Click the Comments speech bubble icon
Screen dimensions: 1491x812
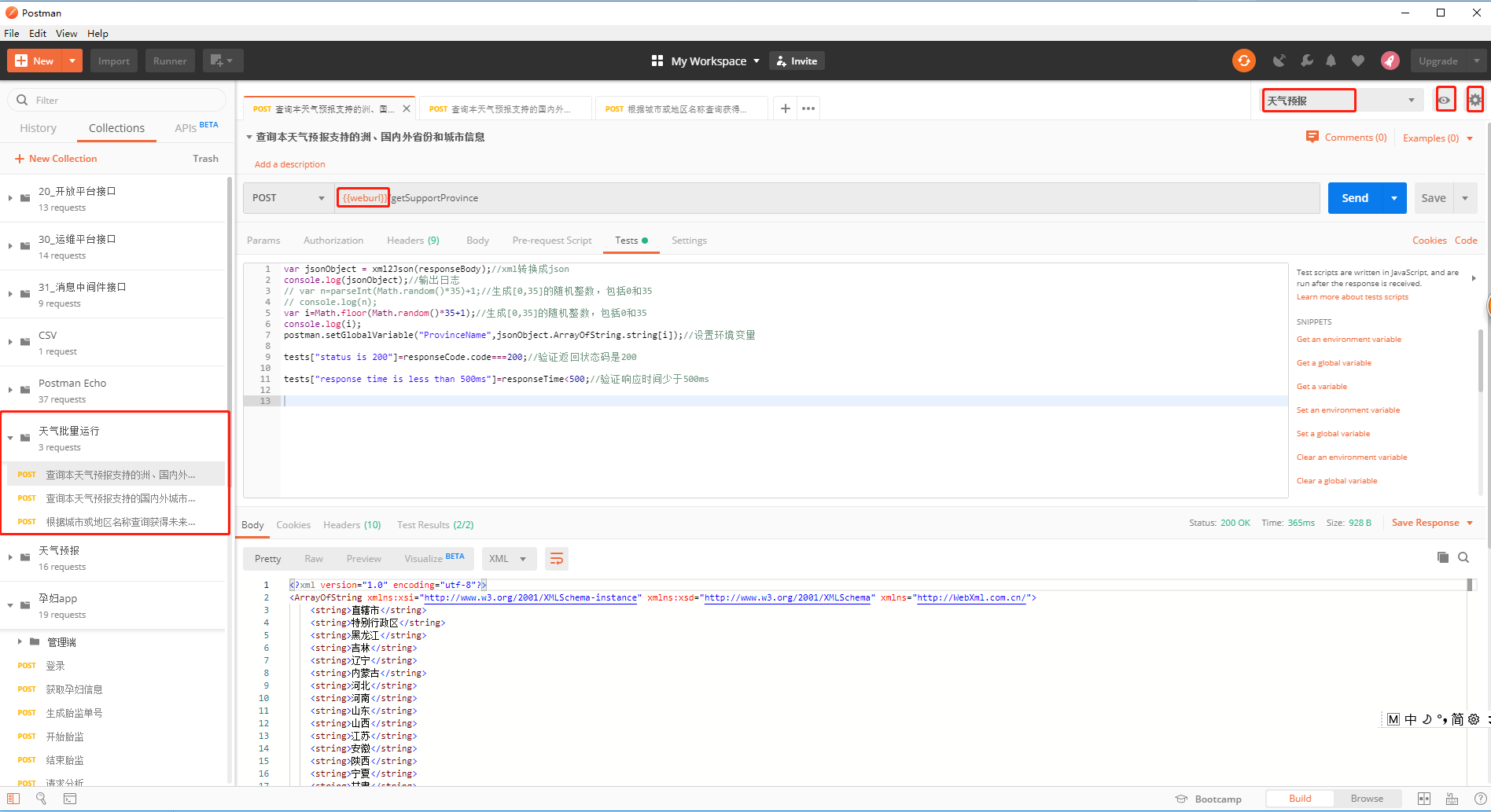pos(1312,137)
